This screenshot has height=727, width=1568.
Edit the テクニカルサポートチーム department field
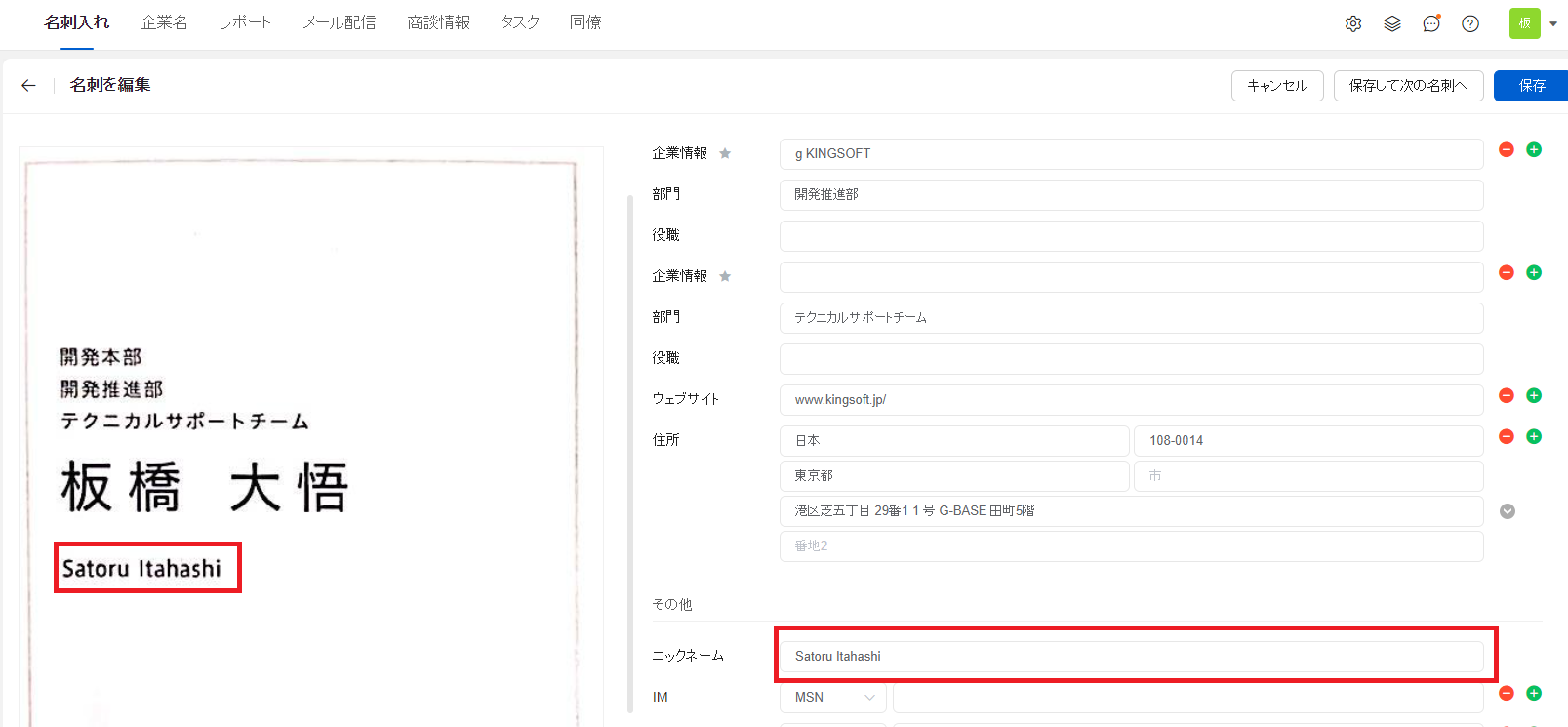[x=1132, y=318]
